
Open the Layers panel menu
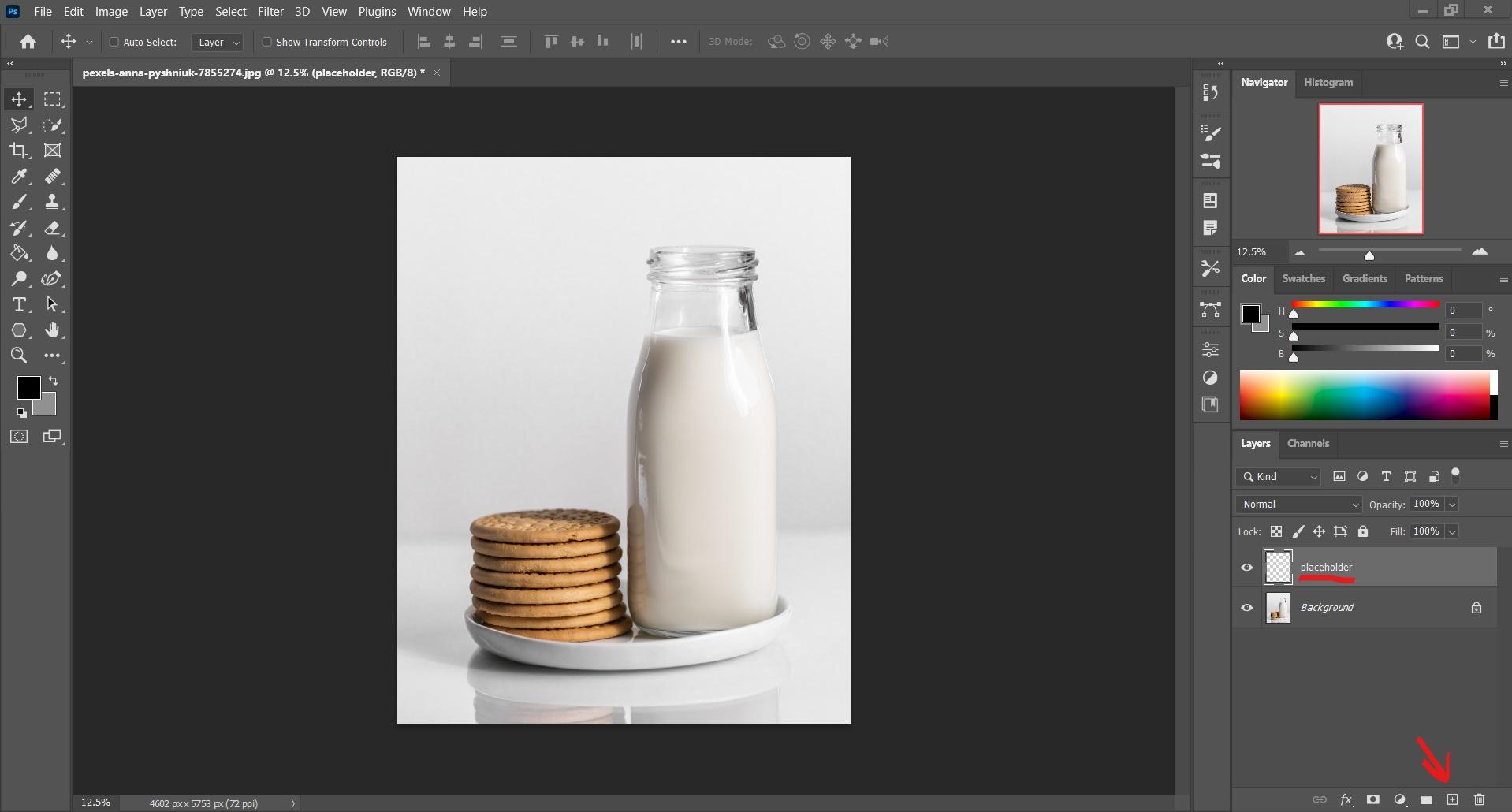point(1503,444)
